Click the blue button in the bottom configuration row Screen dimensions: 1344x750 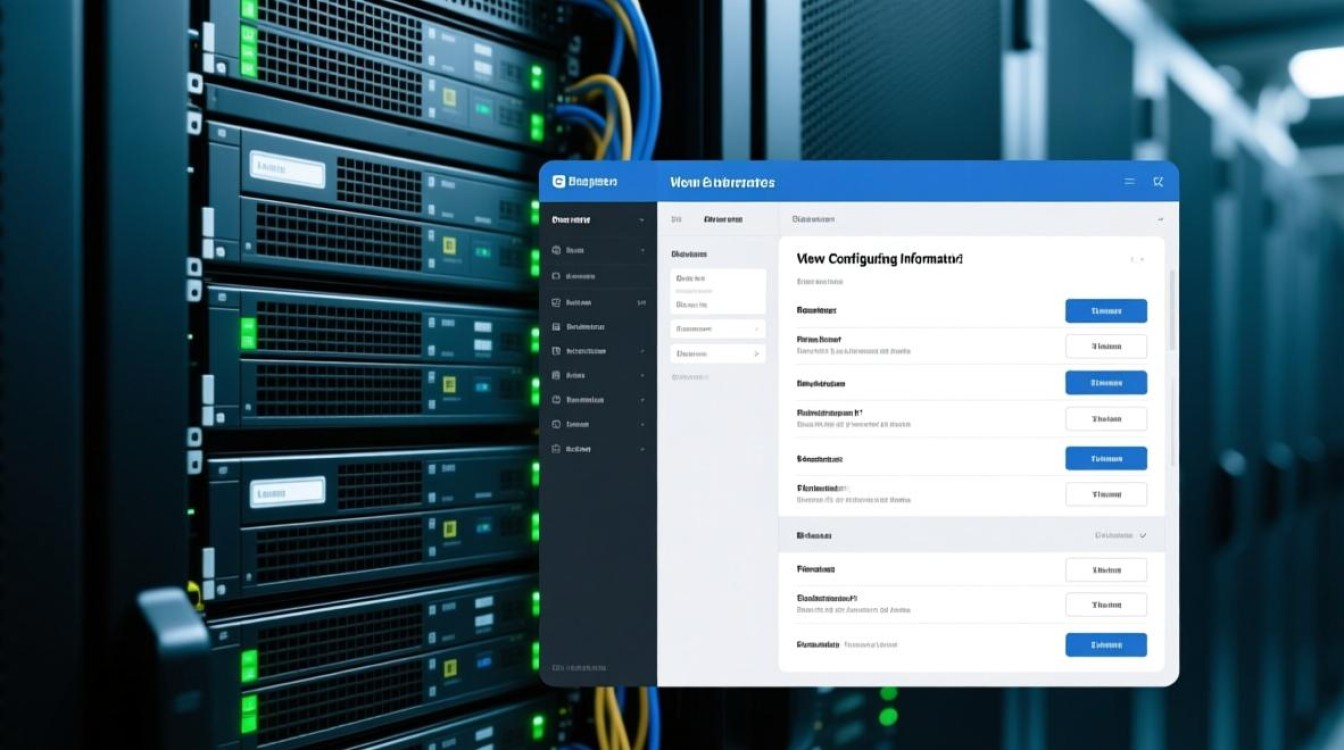coord(1105,645)
